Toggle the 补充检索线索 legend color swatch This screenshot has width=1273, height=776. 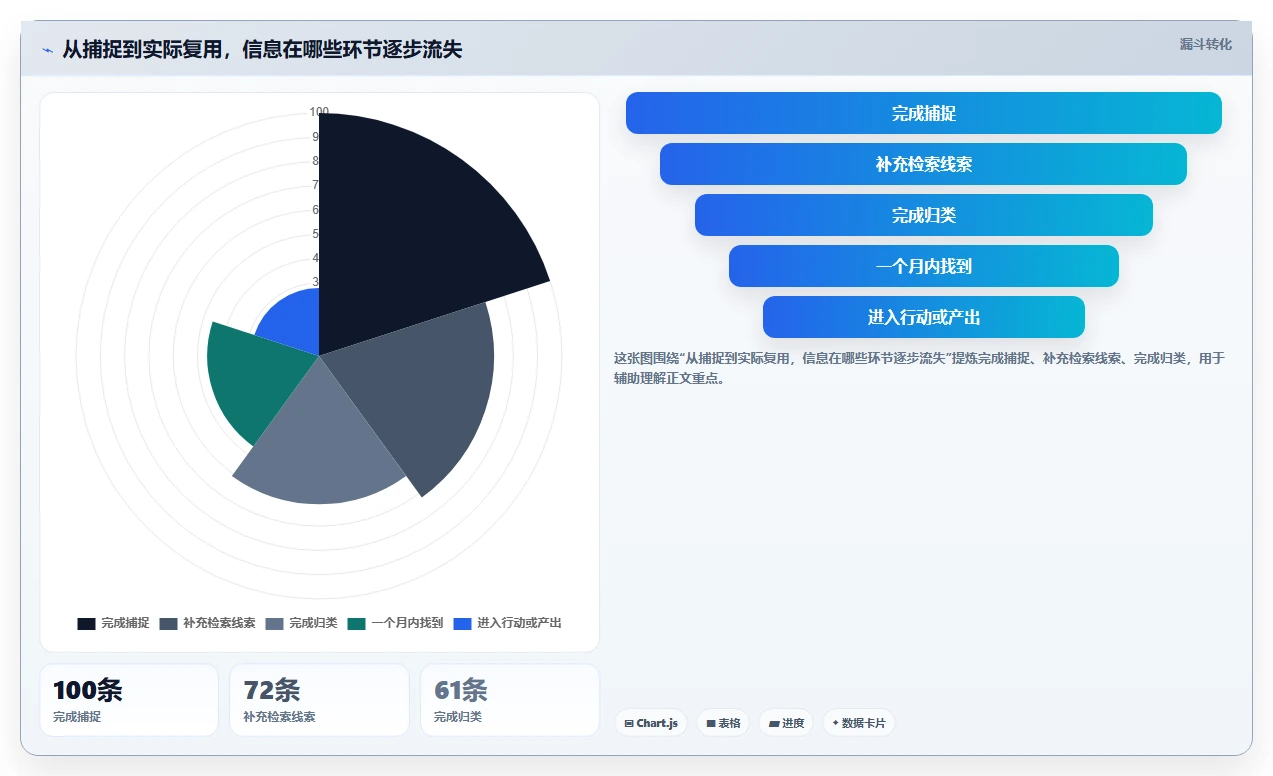168,623
